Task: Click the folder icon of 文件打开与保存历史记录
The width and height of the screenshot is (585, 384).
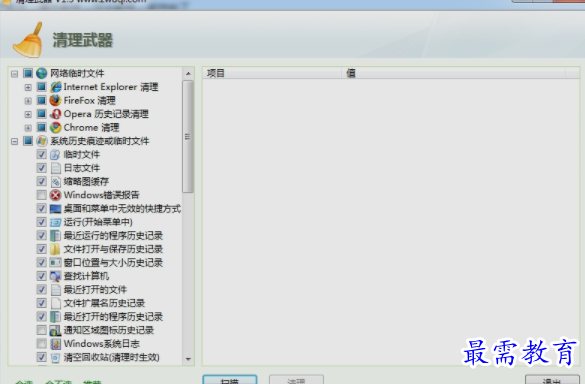Action: 55,249
